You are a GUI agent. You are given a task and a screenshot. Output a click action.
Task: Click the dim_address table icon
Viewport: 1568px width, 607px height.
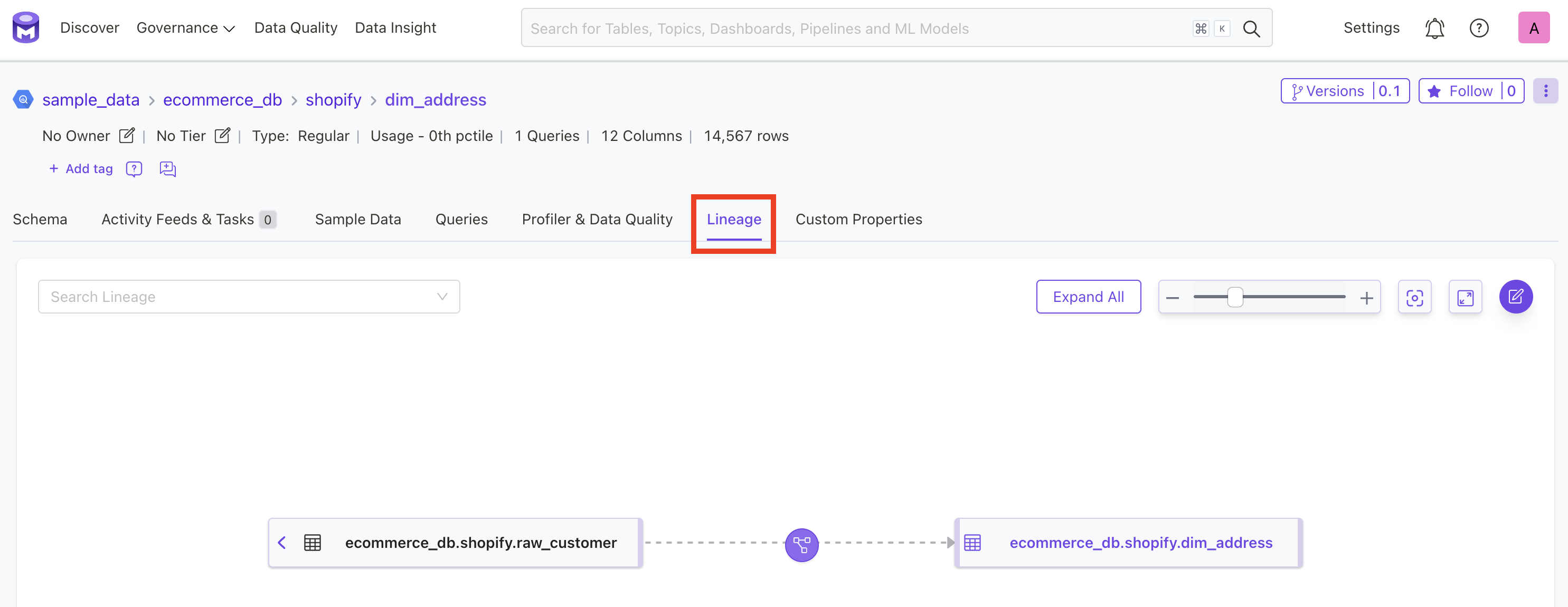972,543
